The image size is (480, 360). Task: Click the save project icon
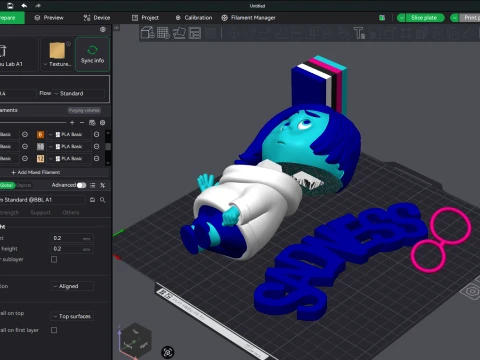[x=10, y=6]
